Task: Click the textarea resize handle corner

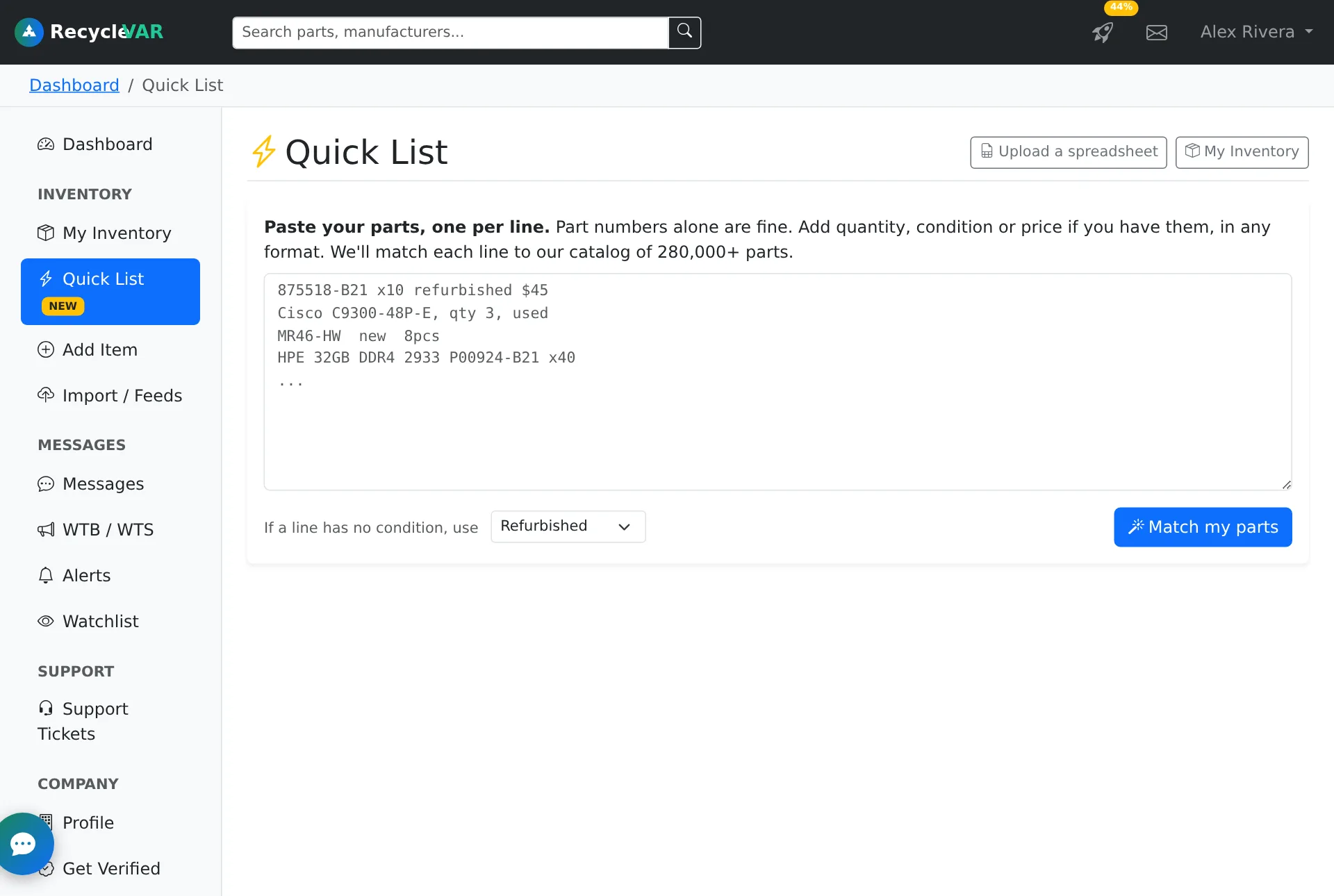Action: 1287,485
